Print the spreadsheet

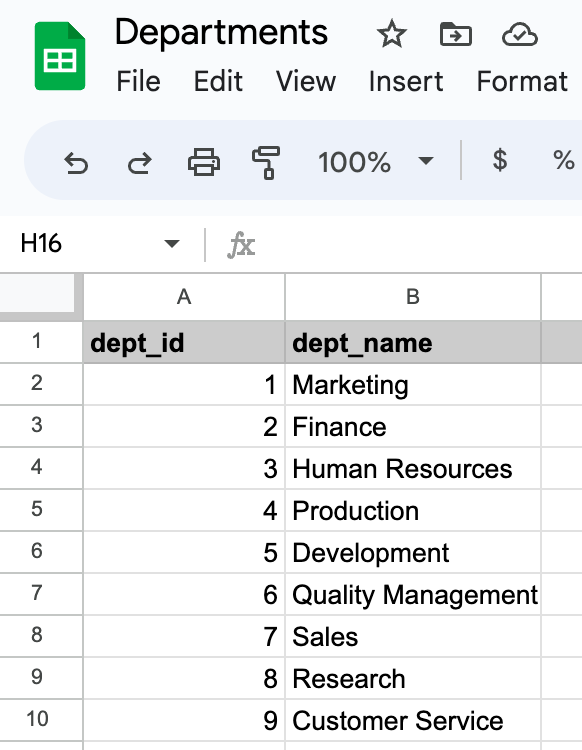pos(204,162)
